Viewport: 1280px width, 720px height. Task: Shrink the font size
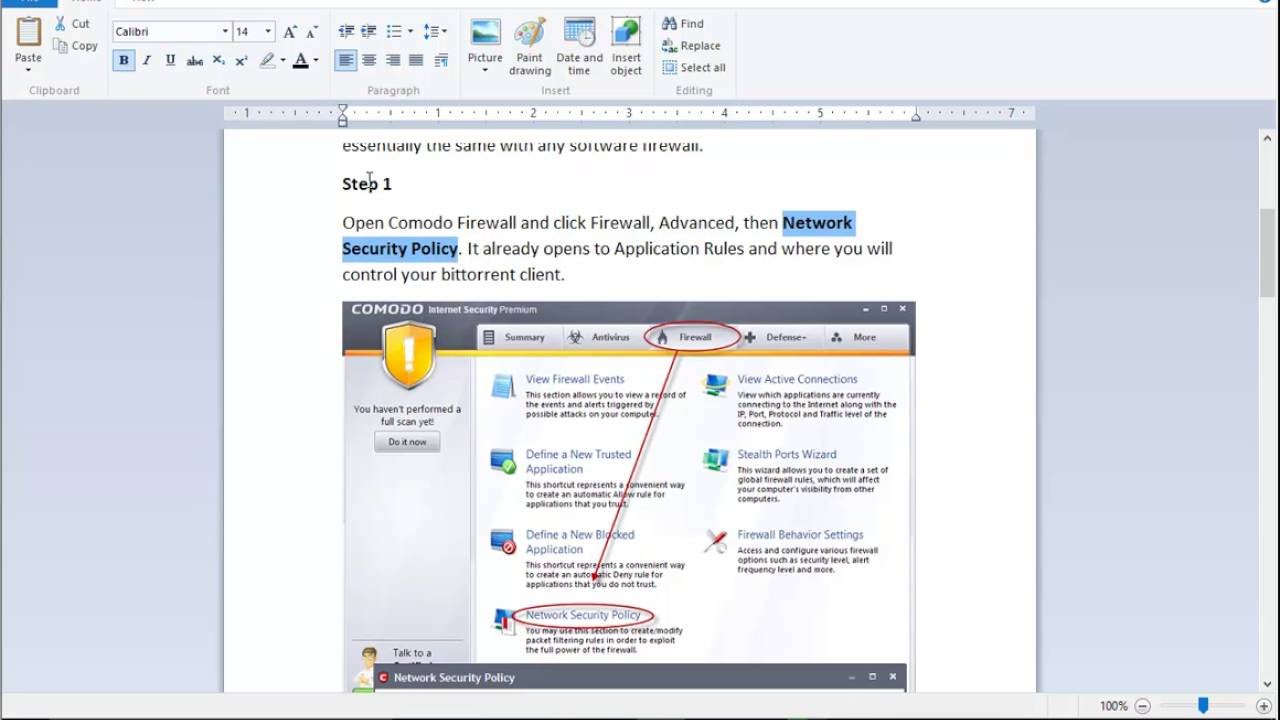tap(312, 32)
